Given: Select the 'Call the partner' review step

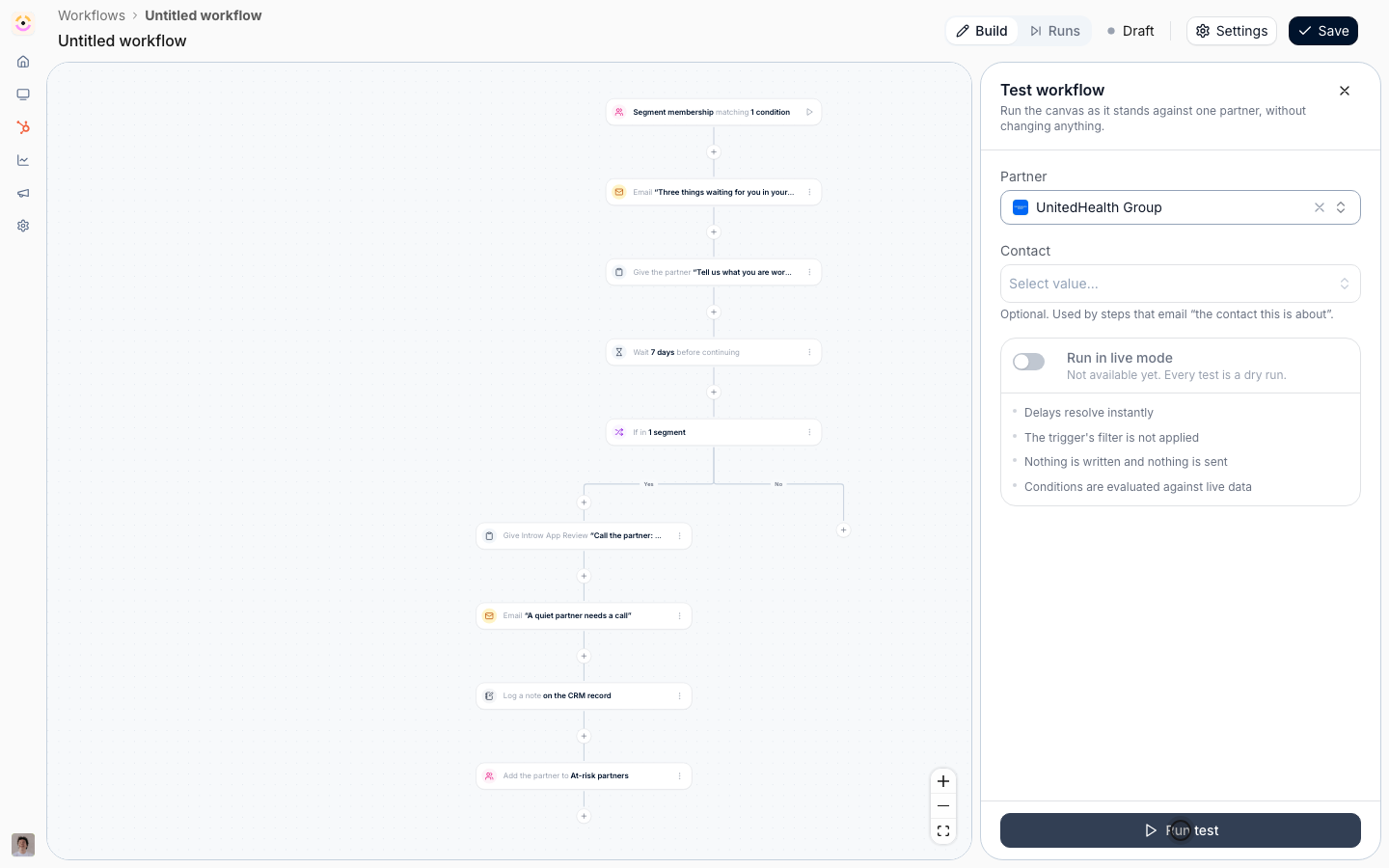Looking at the screenshot, I should point(584,535).
